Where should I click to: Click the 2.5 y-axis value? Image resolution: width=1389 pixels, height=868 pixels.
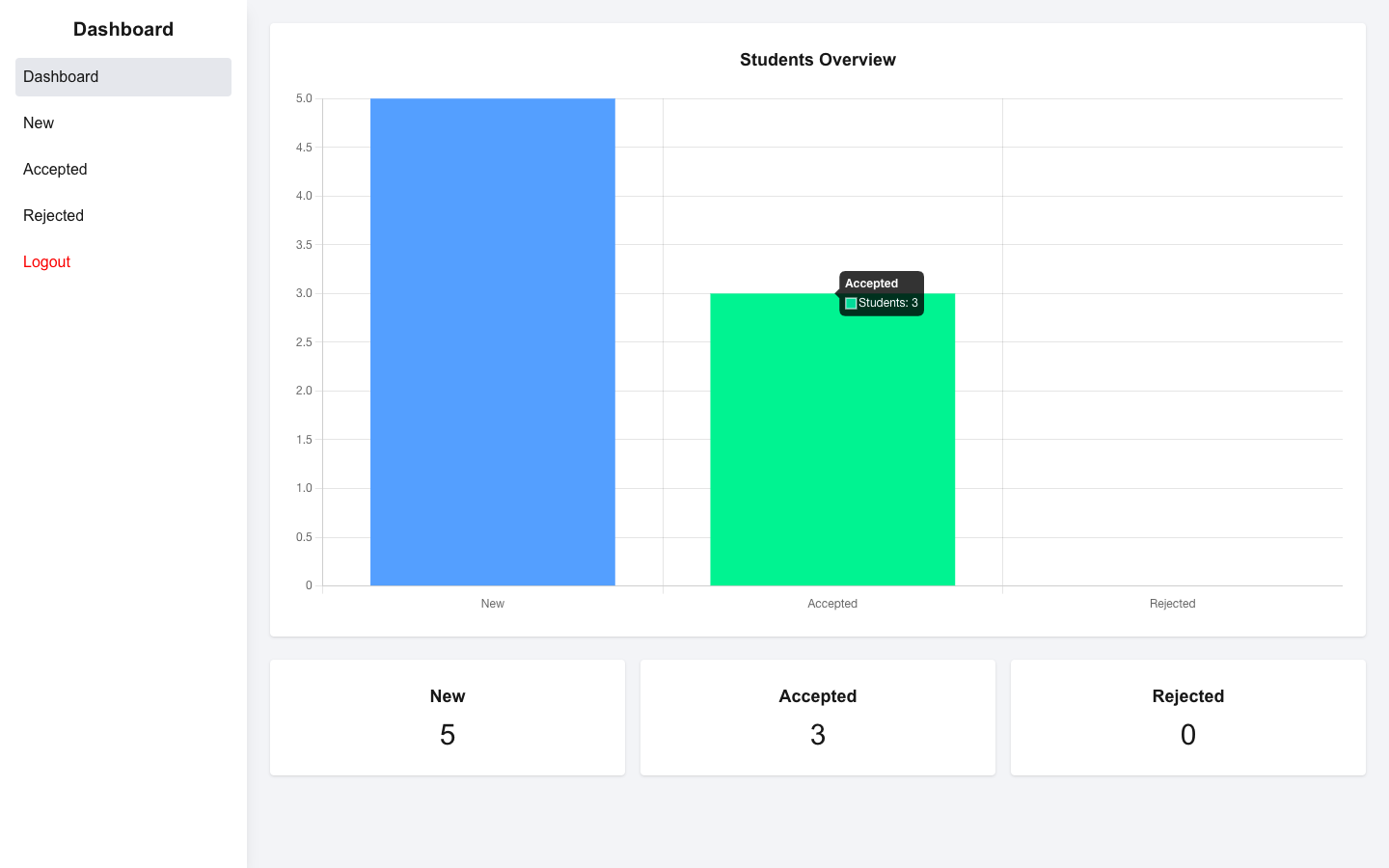pyautogui.click(x=304, y=342)
